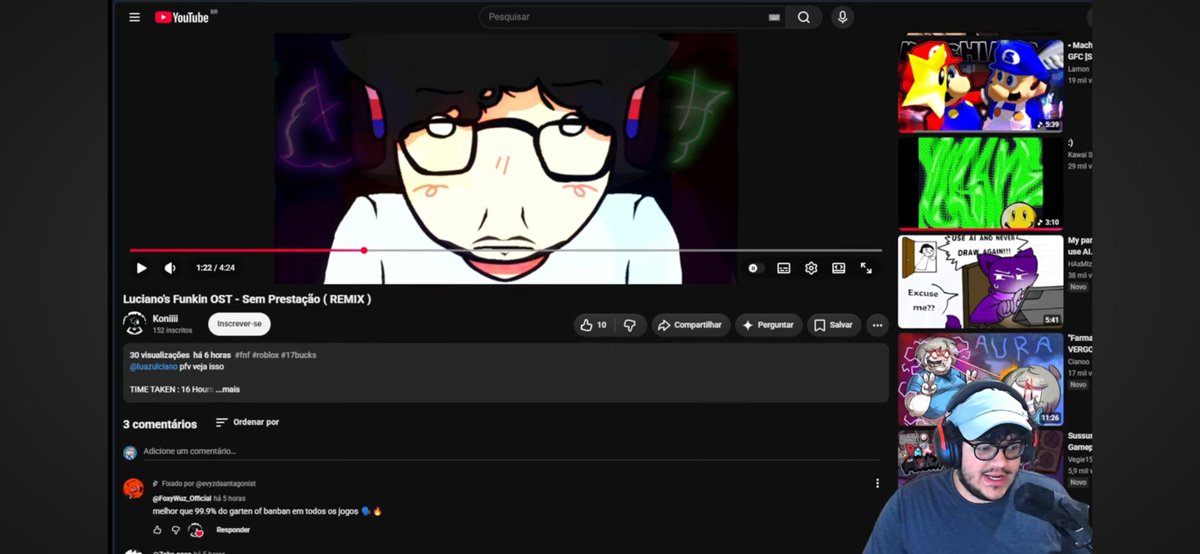Open the Koniiii channel name link

pyautogui.click(x=165, y=318)
